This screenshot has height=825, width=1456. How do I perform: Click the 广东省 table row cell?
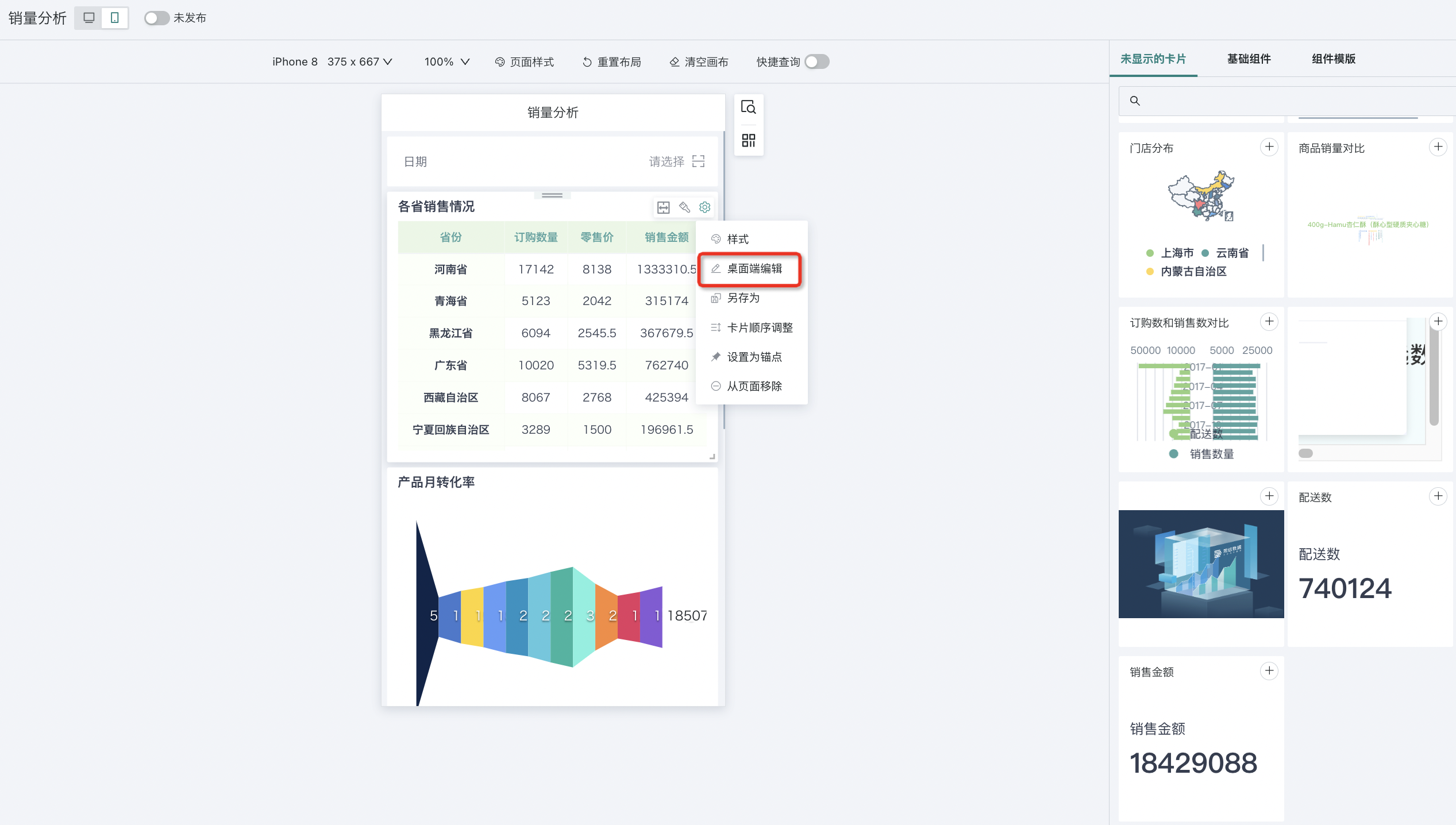(x=451, y=365)
